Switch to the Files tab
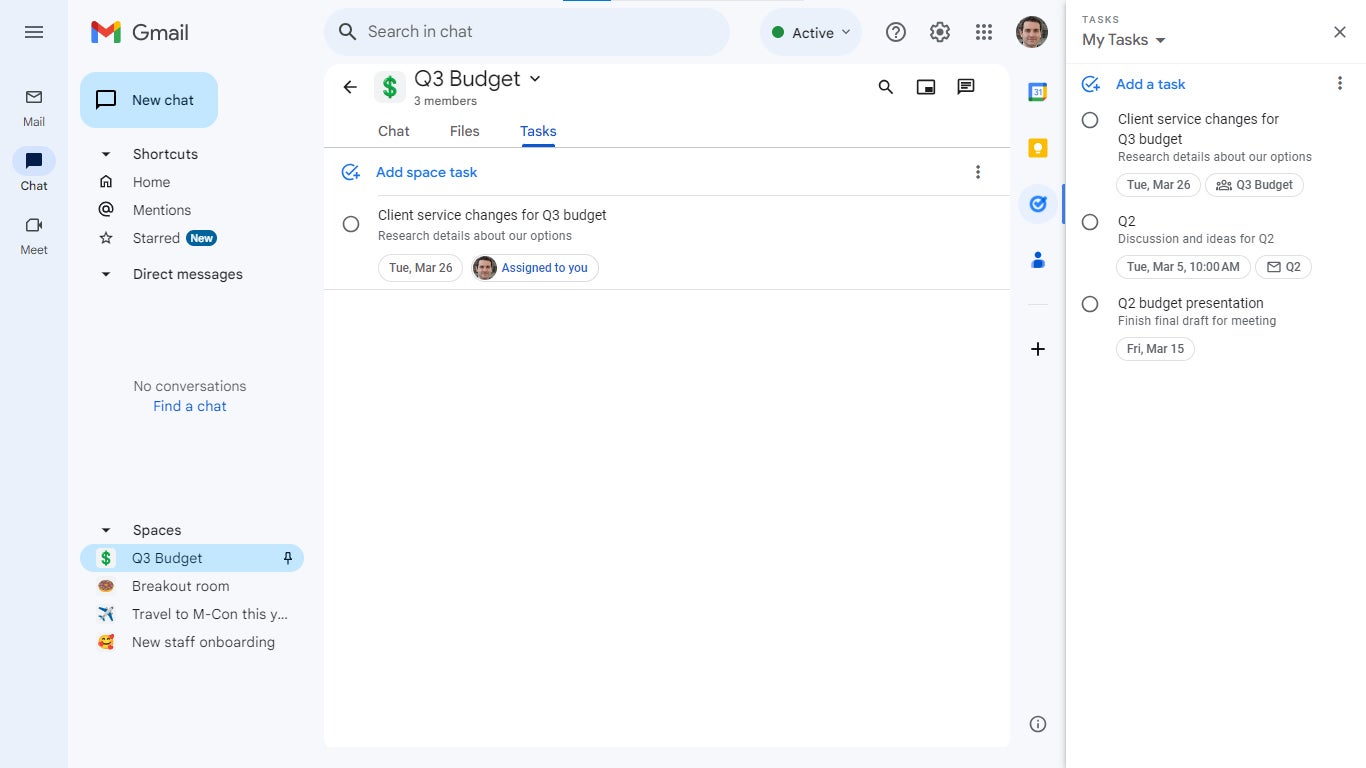The height and width of the screenshot is (768, 1366). (x=465, y=131)
